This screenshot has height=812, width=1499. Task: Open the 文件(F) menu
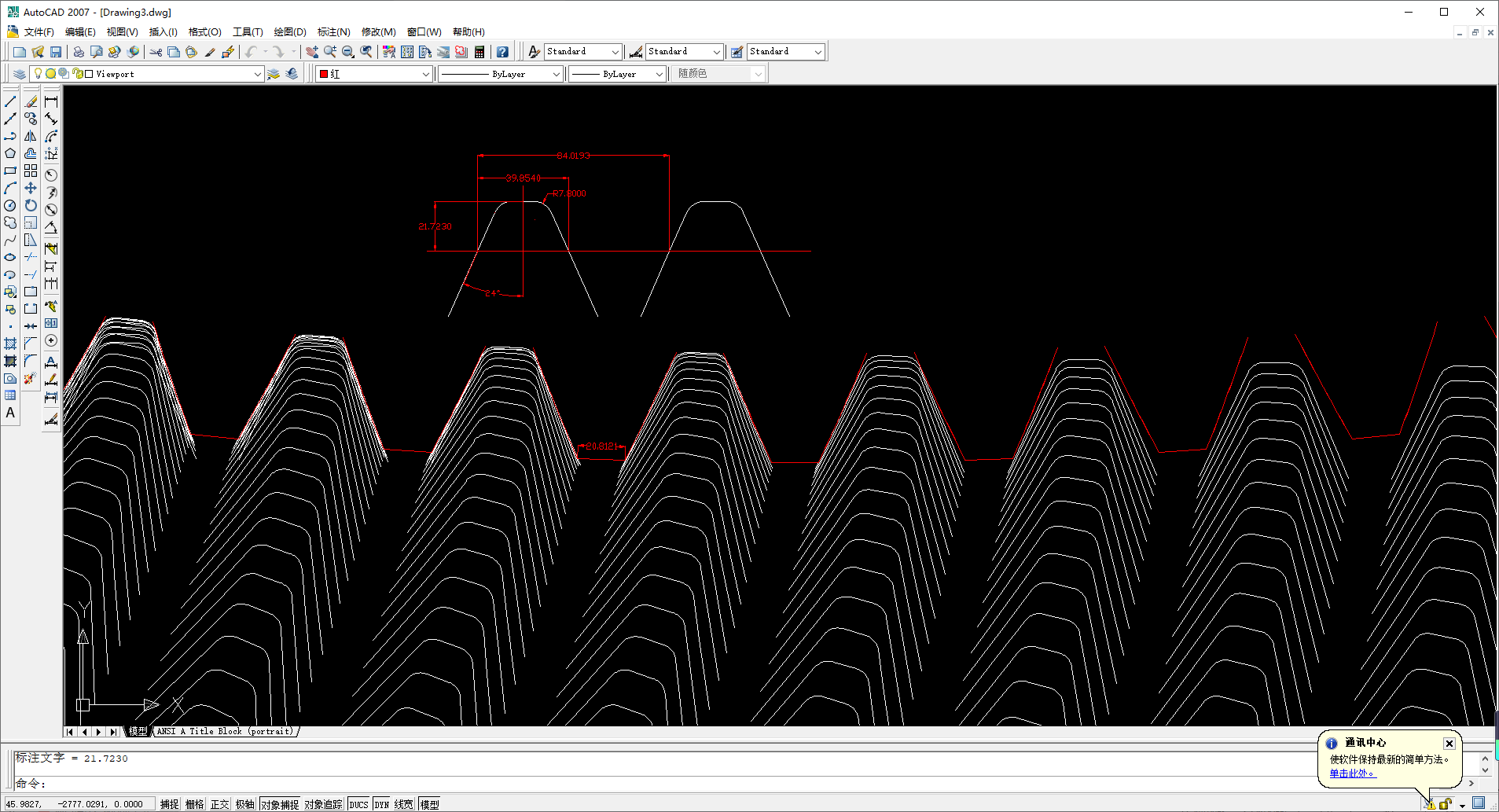click(39, 32)
